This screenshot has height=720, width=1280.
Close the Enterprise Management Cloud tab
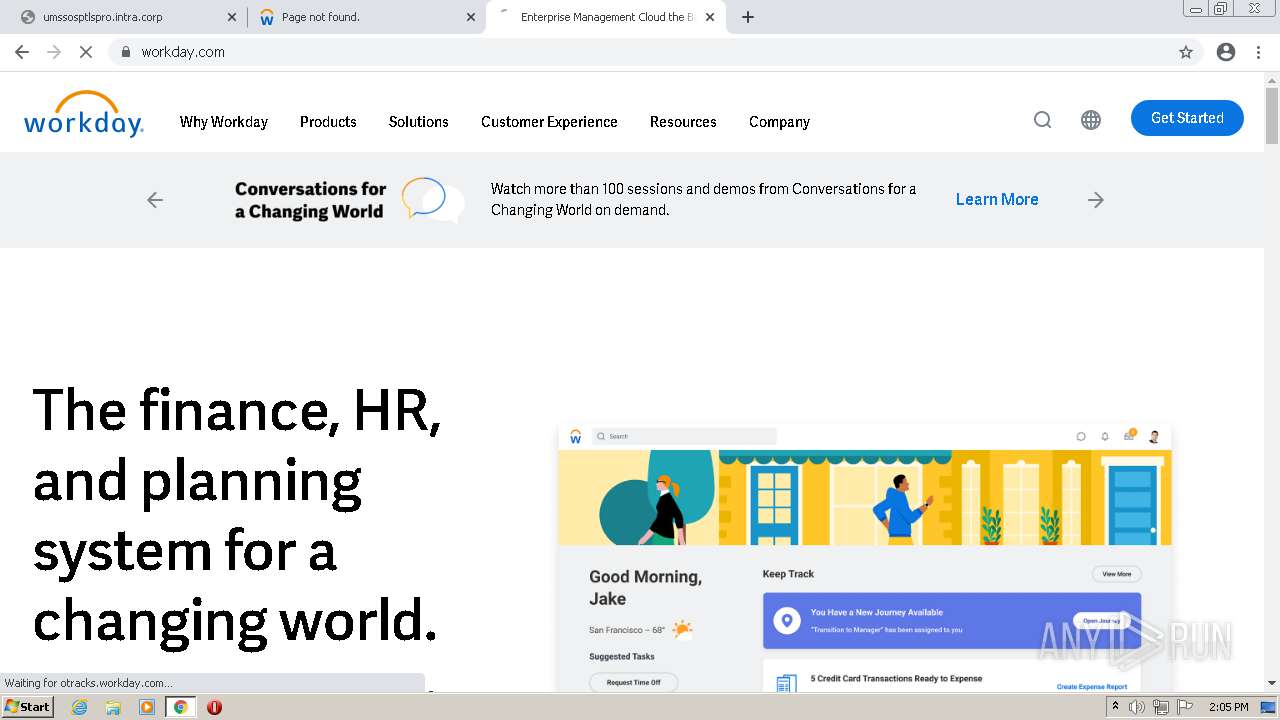click(x=710, y=17)
